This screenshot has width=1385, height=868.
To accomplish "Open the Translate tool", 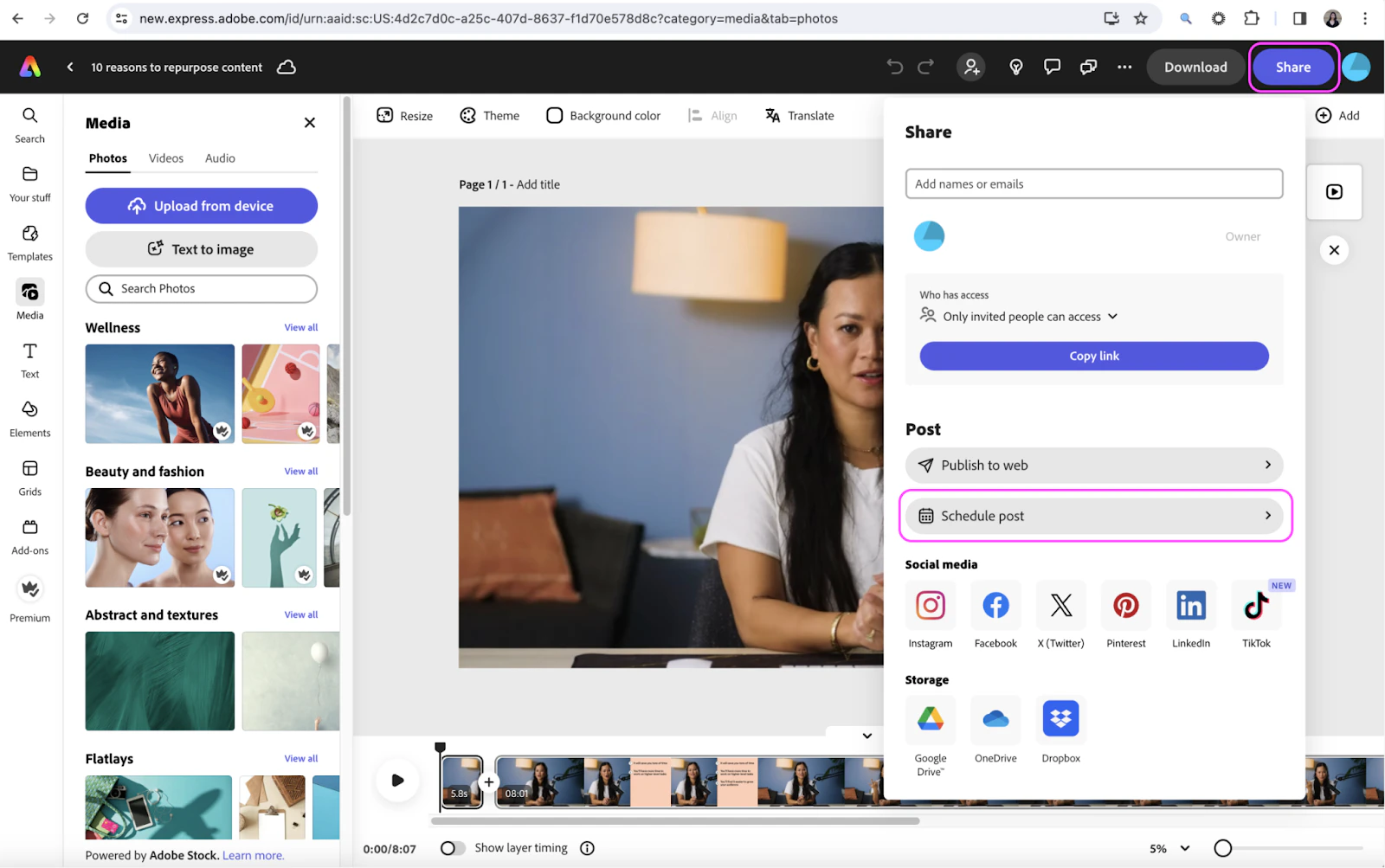I will [798, 115].
